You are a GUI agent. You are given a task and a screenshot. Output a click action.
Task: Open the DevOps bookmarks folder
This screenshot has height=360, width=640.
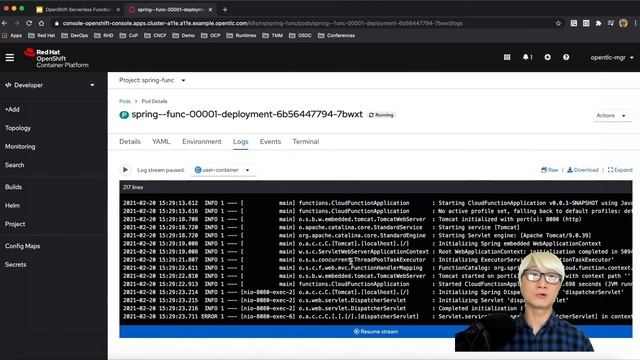pos(75,36)
